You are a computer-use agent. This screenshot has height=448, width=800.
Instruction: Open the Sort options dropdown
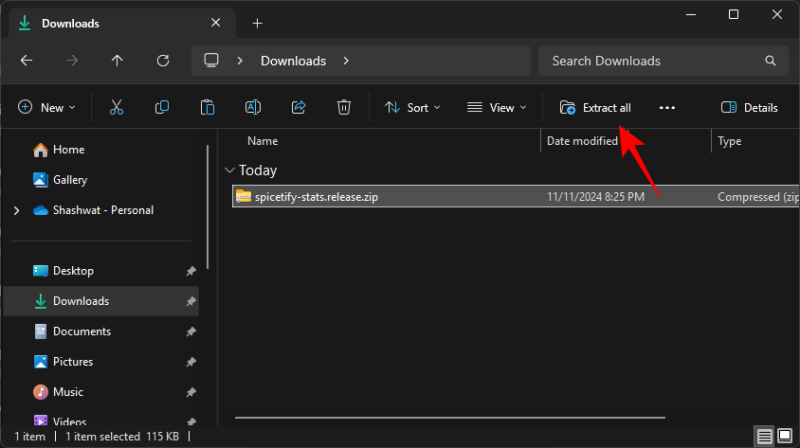[x=410, y=107]
